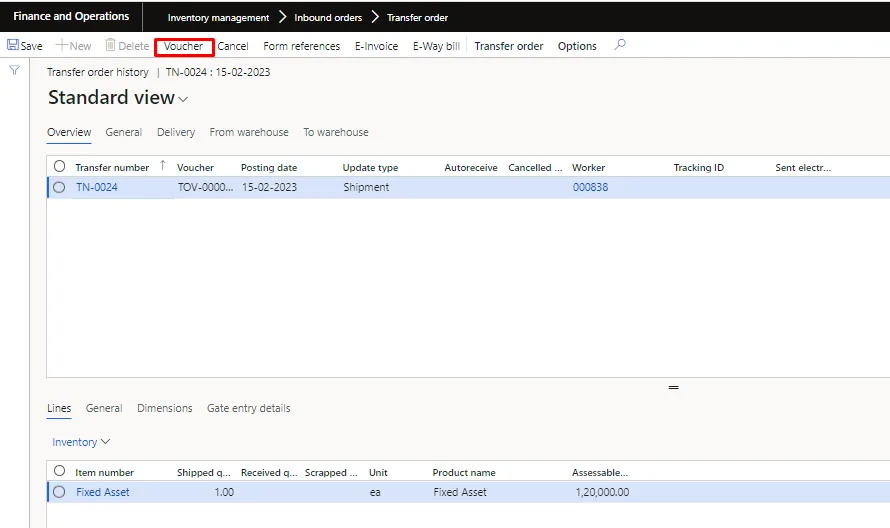Click the Save disk icon
Screen dimensions: 890x528
12,45
